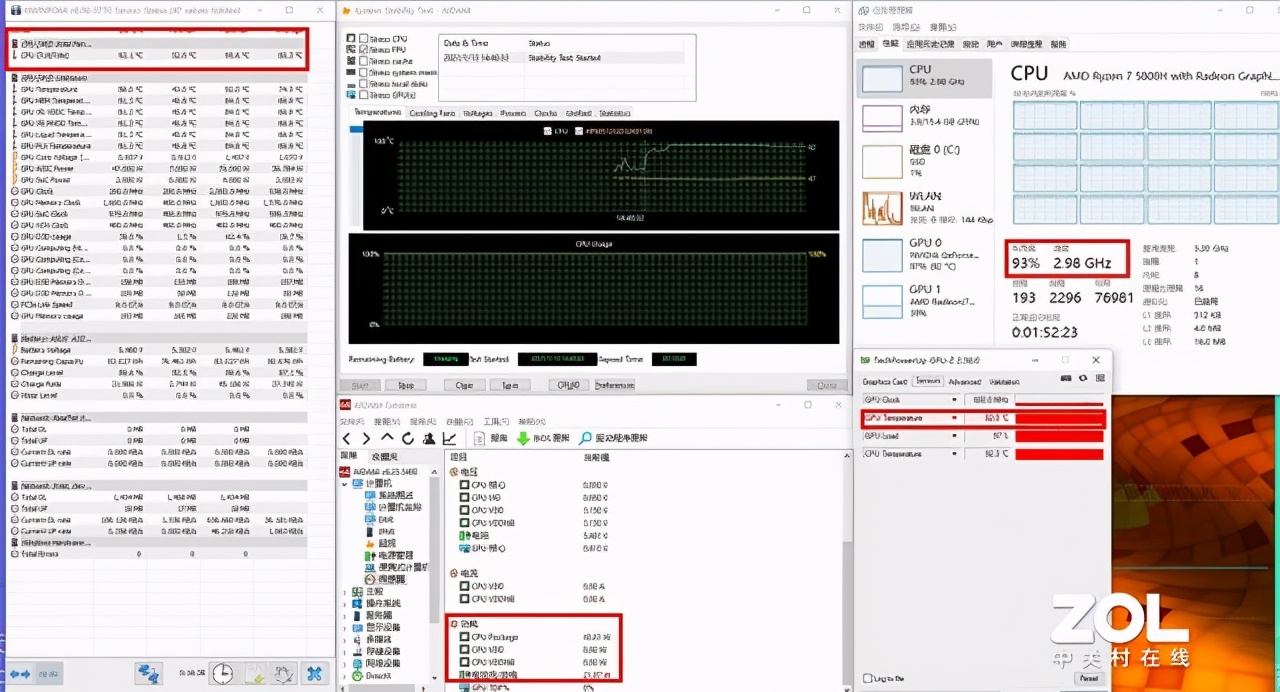1280x692 pixels.
Task: Select Disk 0 (C:) in Task Manager sidebar
Action: [923, 160]
